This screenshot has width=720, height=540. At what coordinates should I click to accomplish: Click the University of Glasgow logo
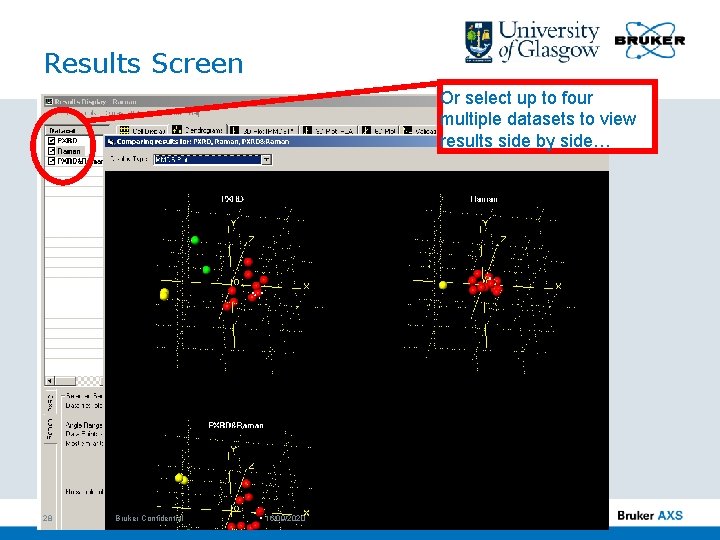[x=532, y=42]
